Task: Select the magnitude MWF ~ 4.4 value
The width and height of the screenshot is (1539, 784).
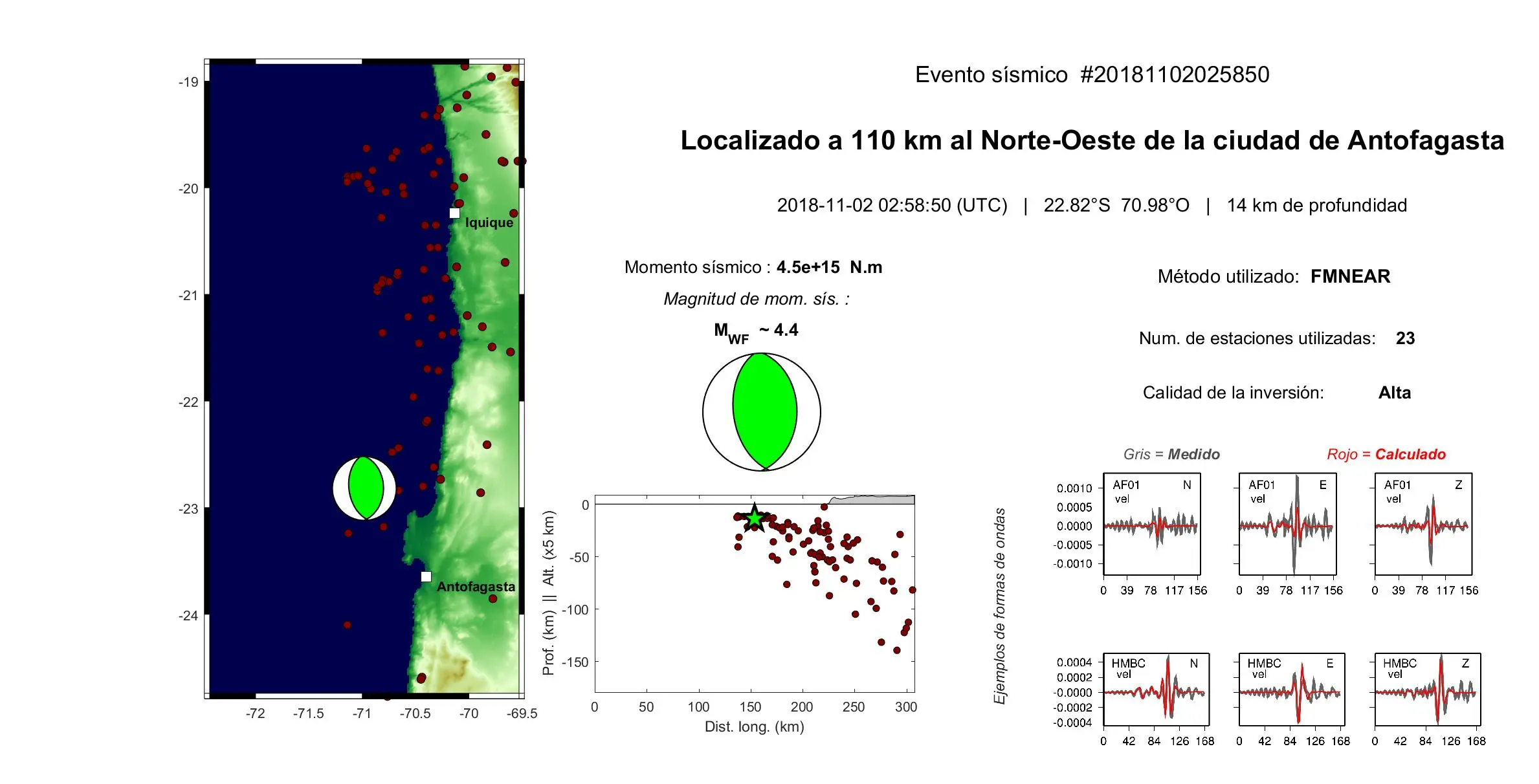Action: [756, 332]
